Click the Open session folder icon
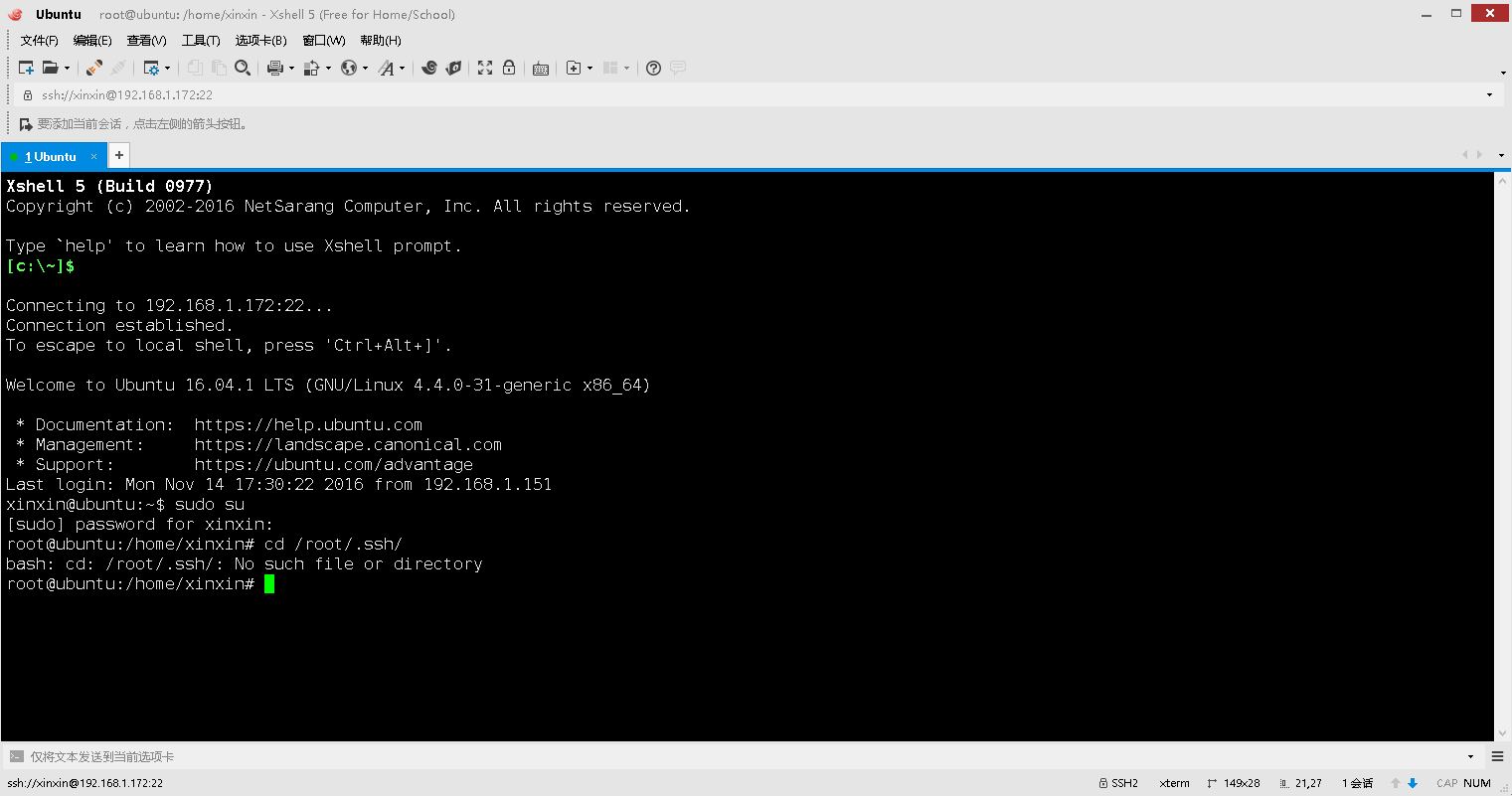Viewport: 1512px width, 796px height. click(x=50, y=68)
